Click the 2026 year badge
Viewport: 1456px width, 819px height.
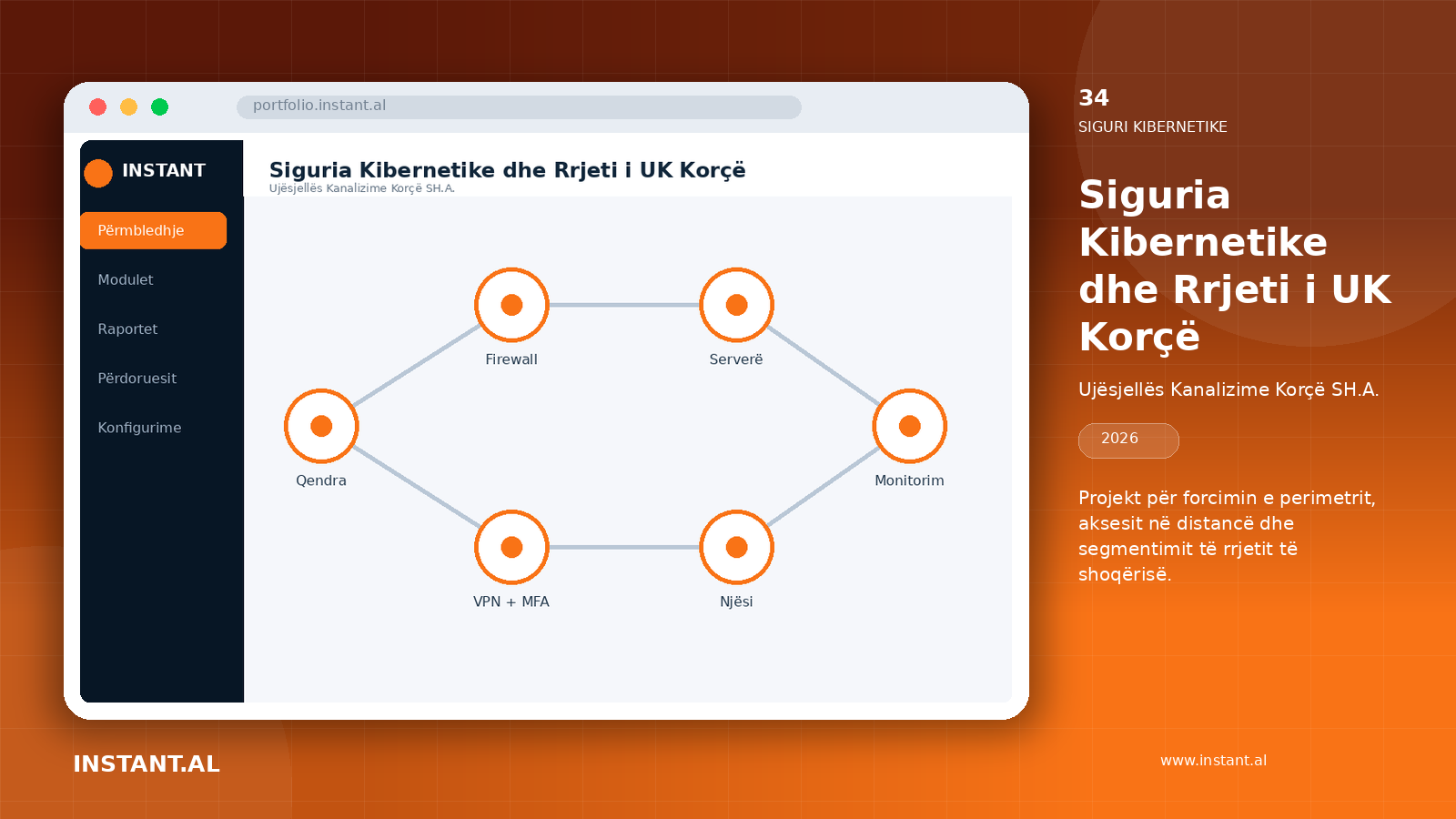click(1128, 440)
